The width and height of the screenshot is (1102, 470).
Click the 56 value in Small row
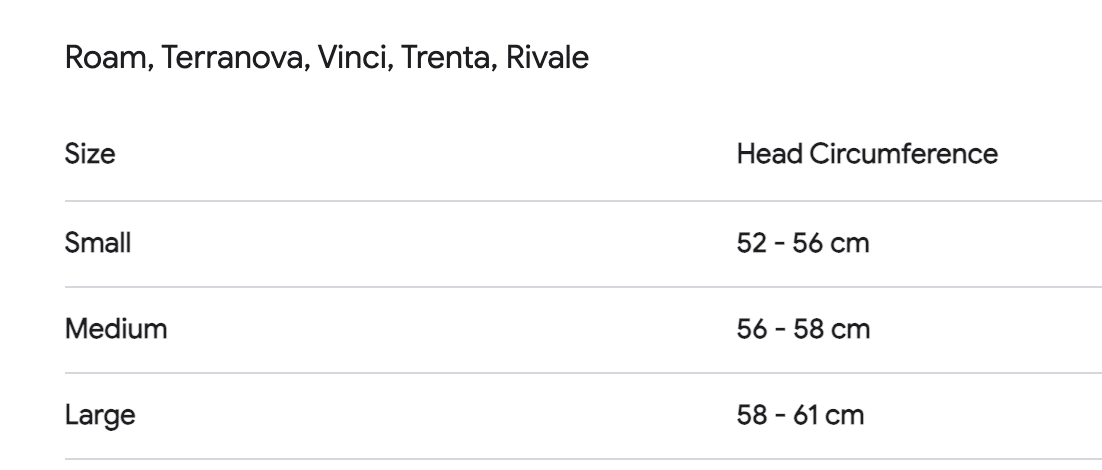(x=808, y=243)
